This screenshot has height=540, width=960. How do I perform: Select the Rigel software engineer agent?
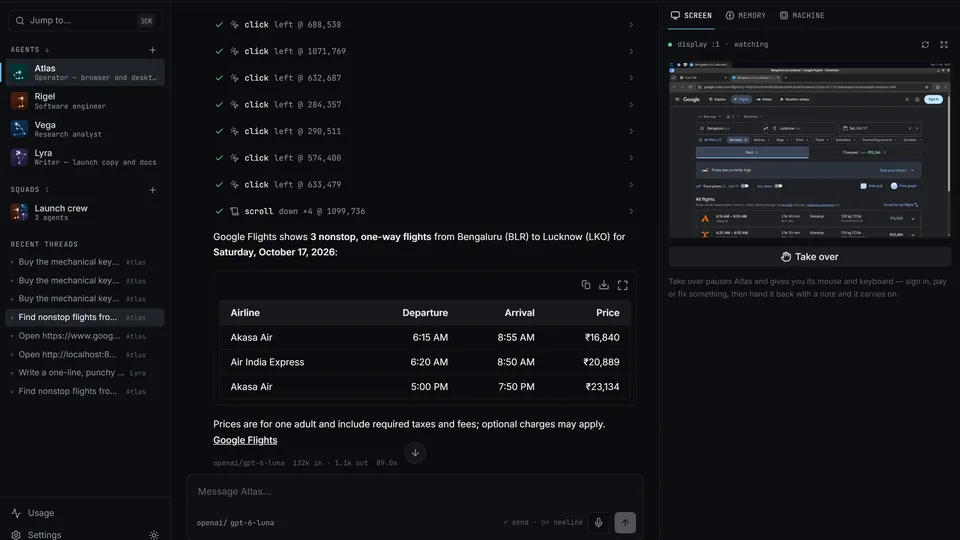click(84, 100)
